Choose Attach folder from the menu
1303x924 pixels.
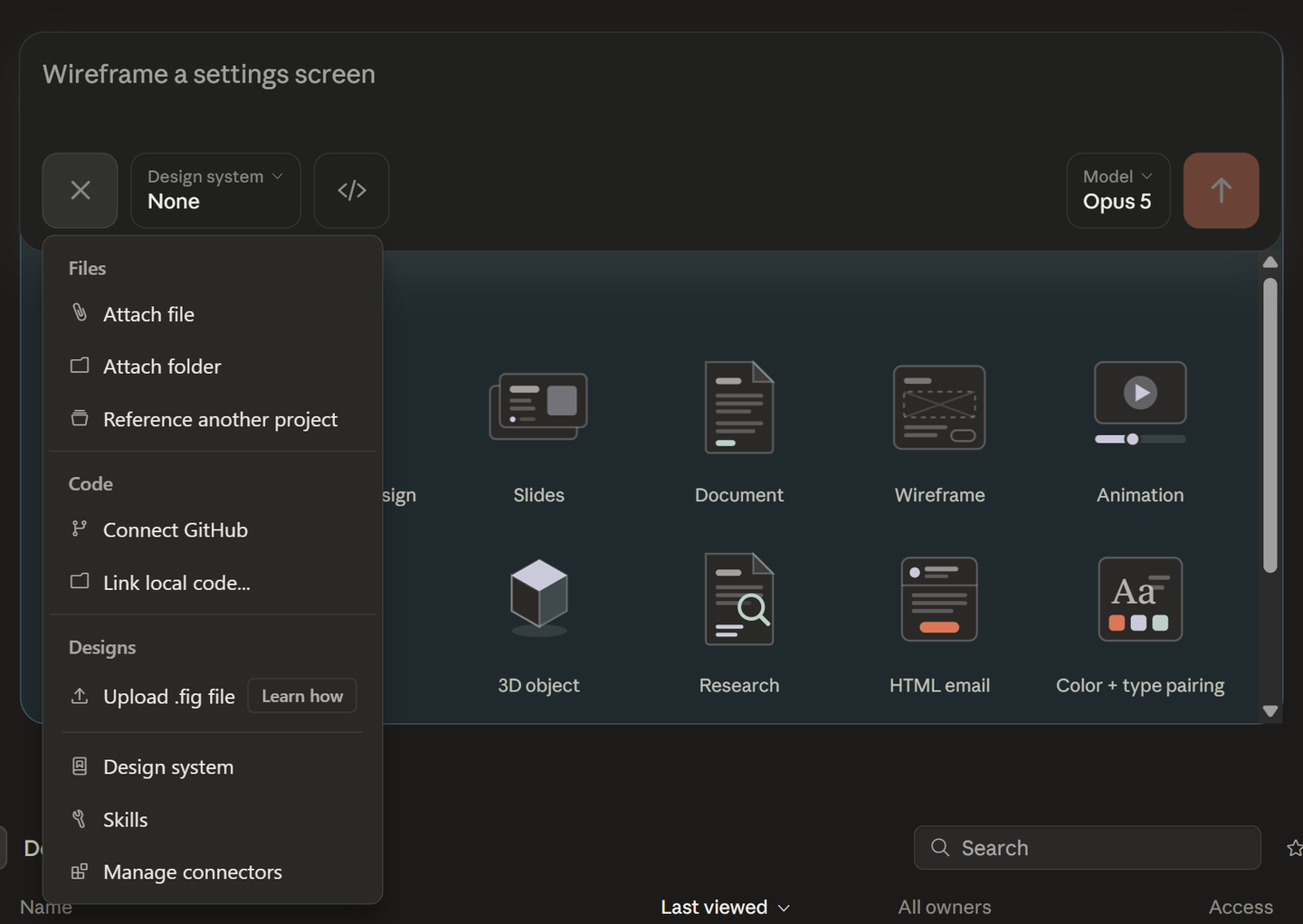(x=213, y=367)
